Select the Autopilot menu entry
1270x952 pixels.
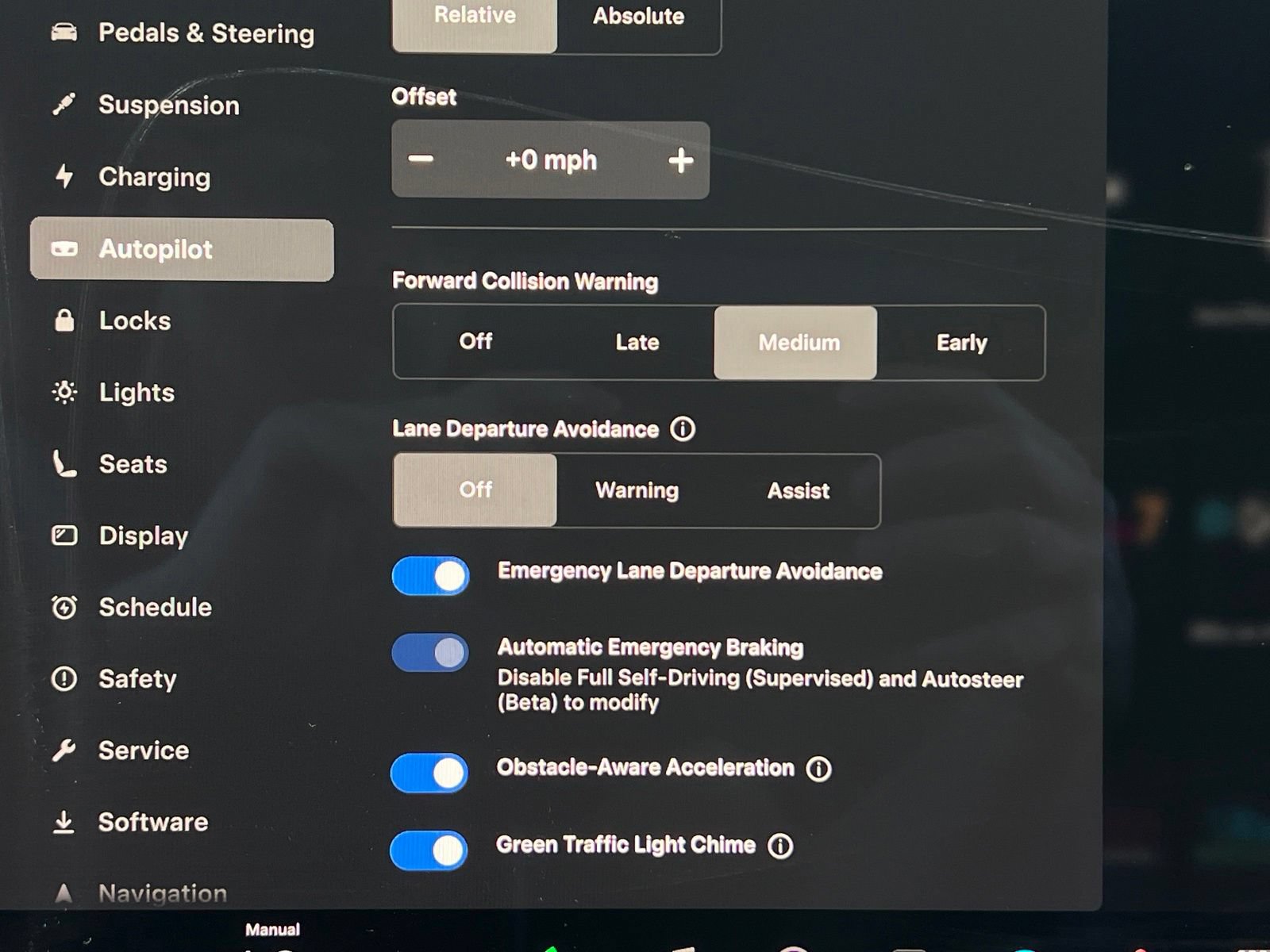[x=183, y=249]
